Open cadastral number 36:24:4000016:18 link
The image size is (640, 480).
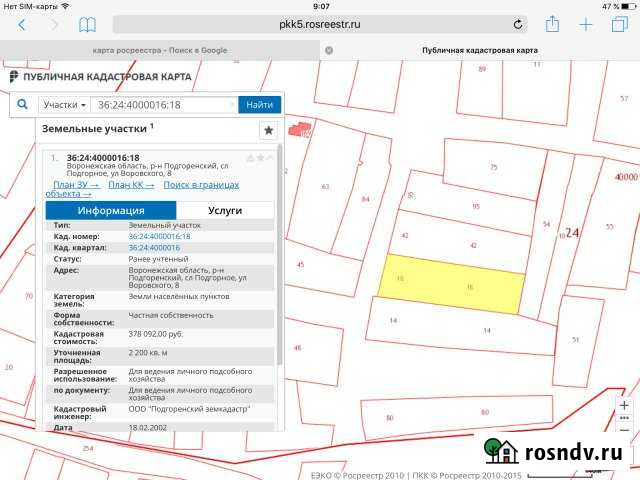[x=160, y=236]
